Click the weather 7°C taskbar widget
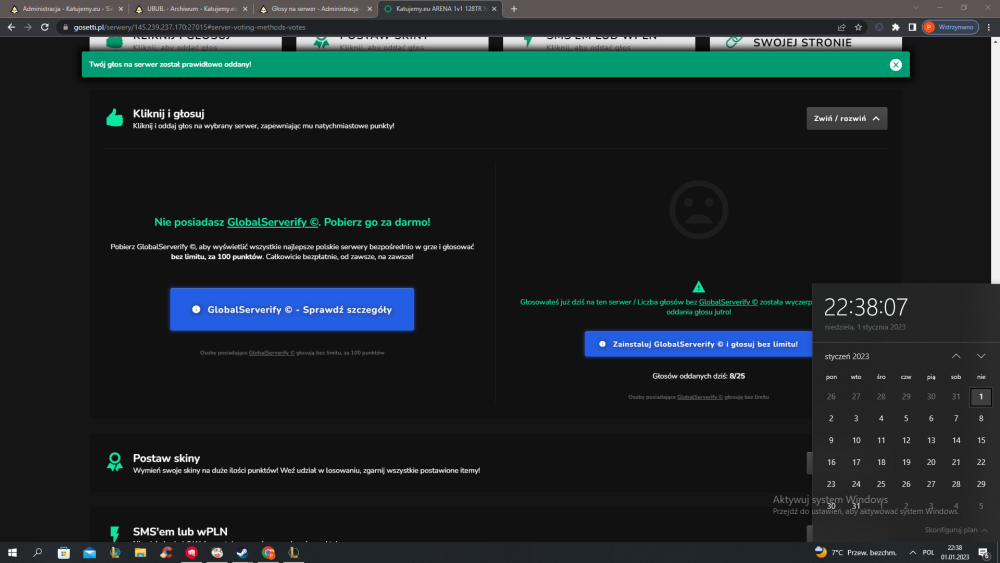1000x563 pixels. pyautogui.click(x=856, y=553)
